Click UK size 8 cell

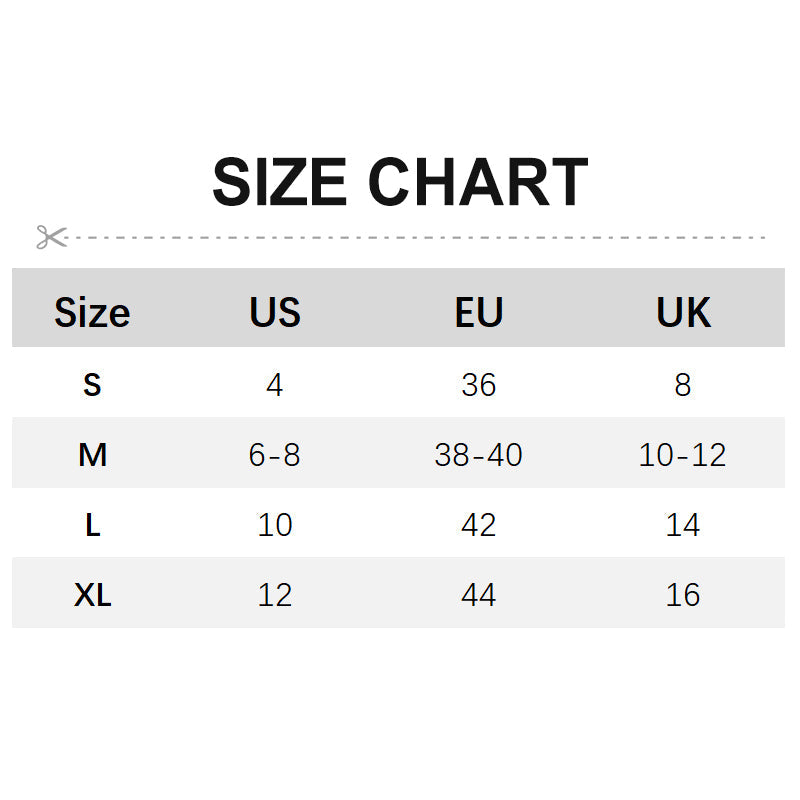683,385
